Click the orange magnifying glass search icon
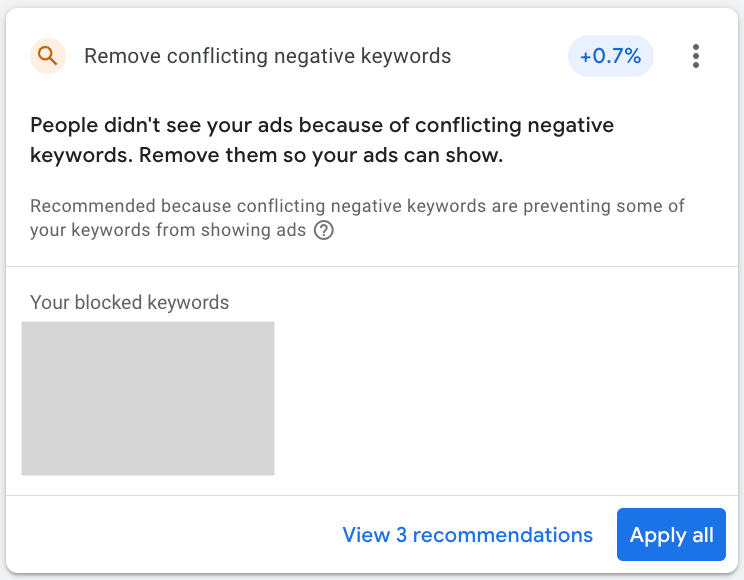 [x=47, y=56]
